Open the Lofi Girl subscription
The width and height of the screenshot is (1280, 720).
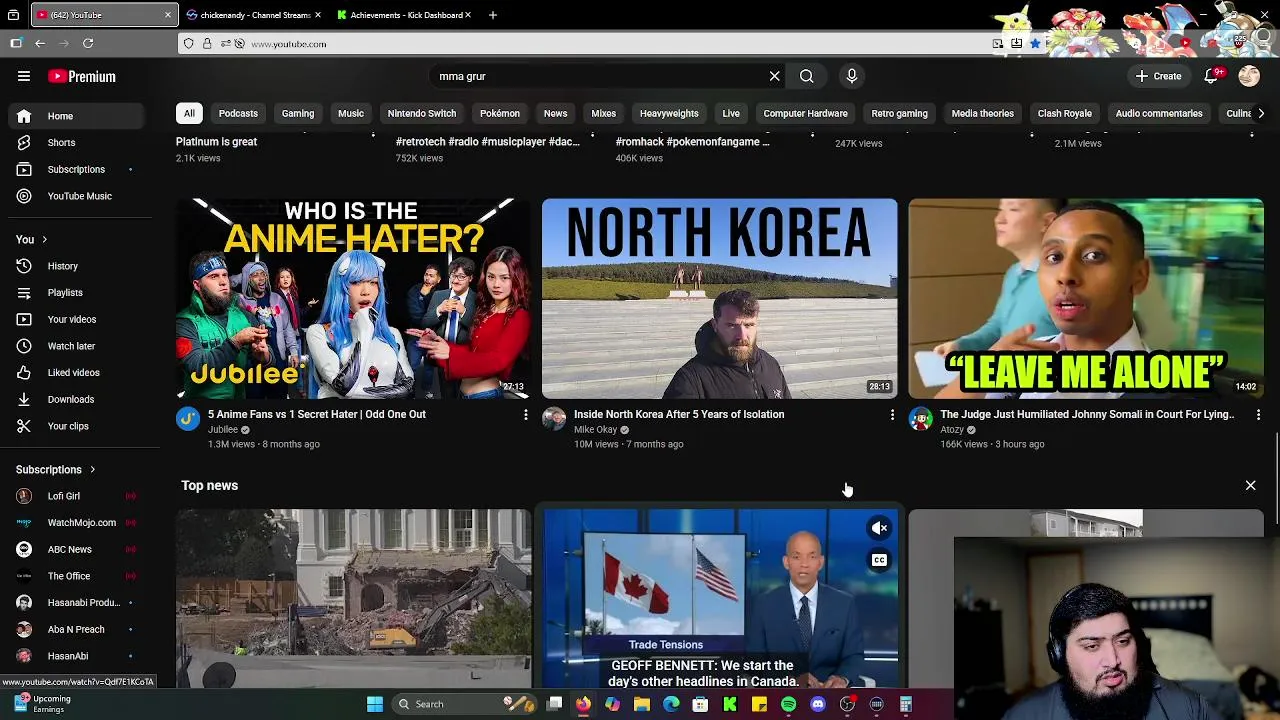click(x=75, y=496)
